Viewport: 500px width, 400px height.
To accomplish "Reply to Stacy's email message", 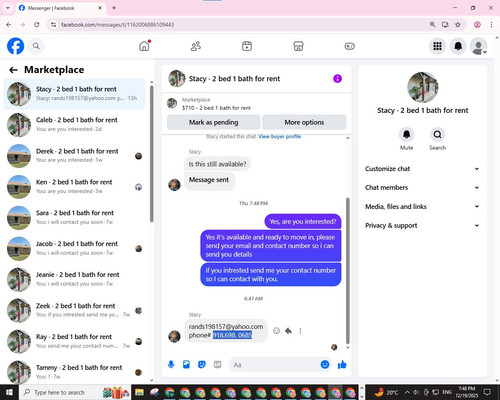I will (289, 331).
